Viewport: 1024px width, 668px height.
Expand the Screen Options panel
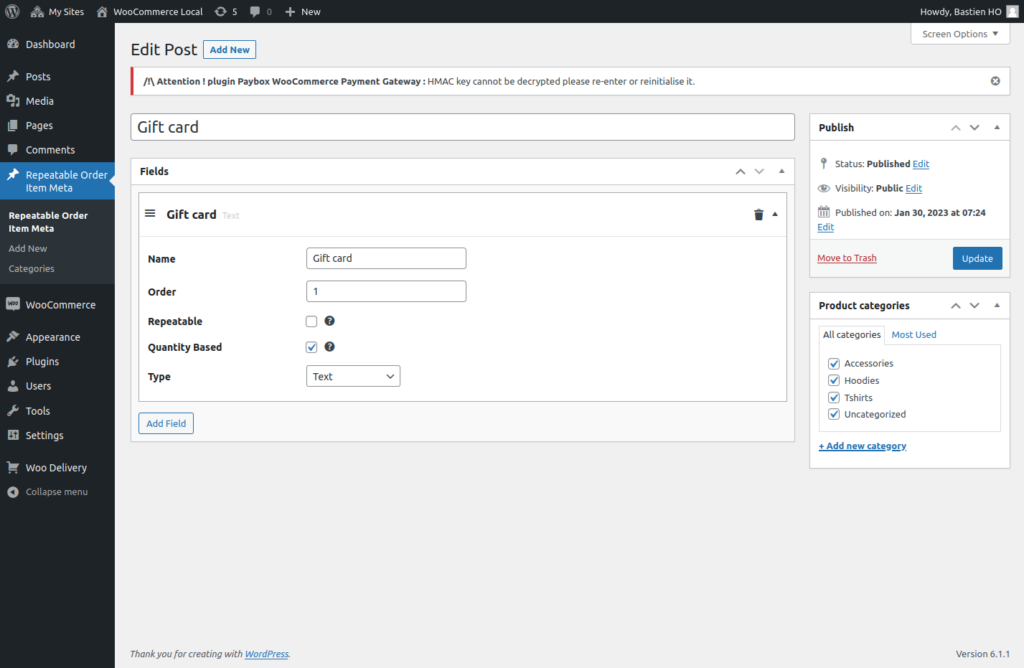(x=960, y=34)
